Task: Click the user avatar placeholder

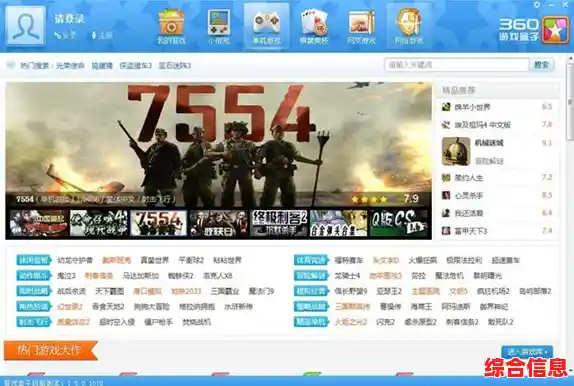Action: 26,26
